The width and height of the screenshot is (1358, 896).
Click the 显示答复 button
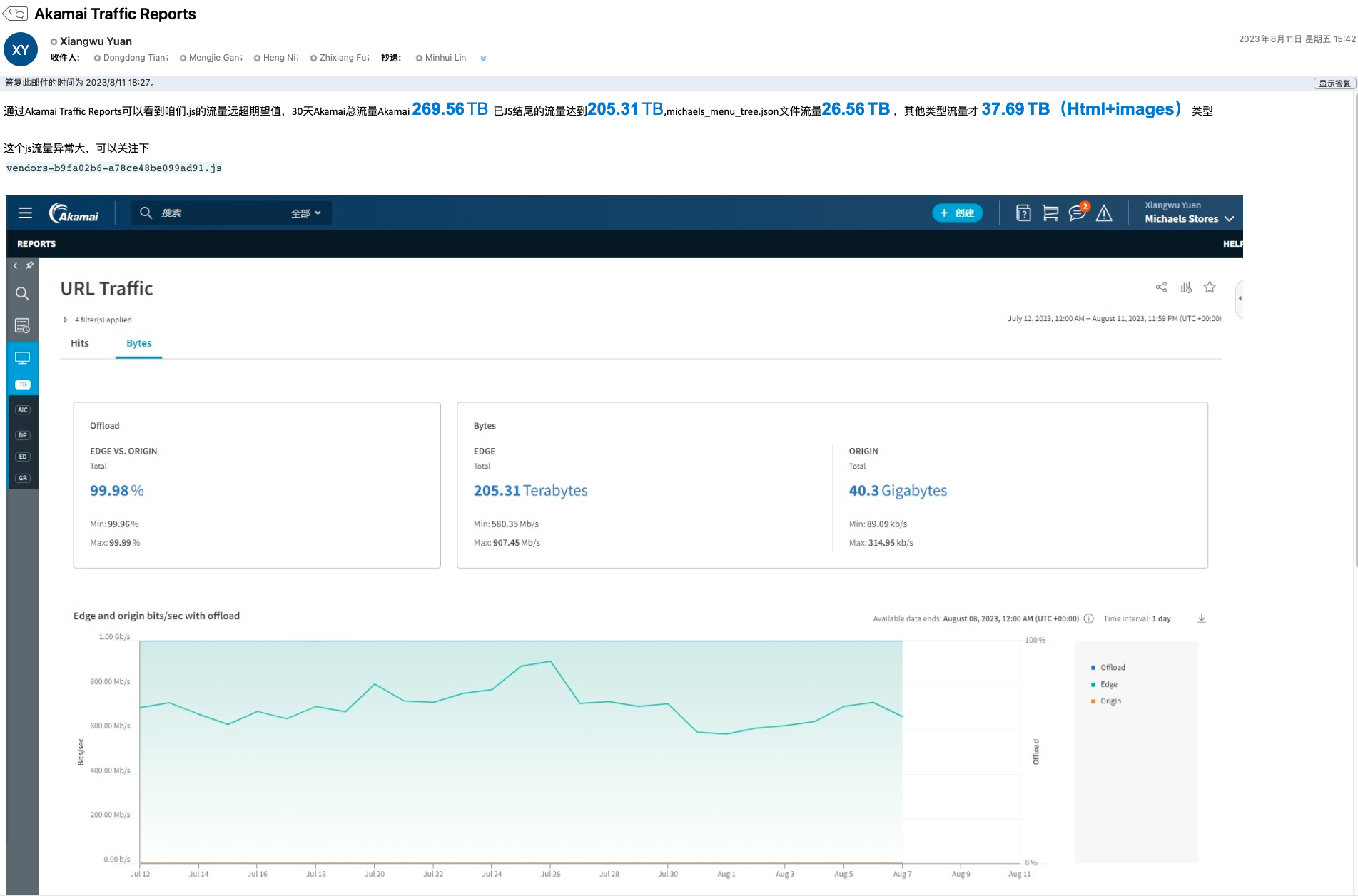point(1334,83)
